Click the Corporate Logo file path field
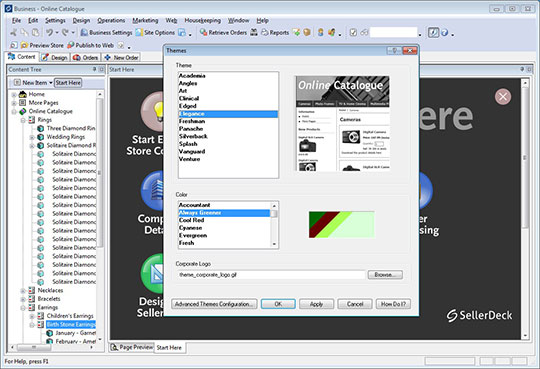540x369 pixels. [271, 275]
